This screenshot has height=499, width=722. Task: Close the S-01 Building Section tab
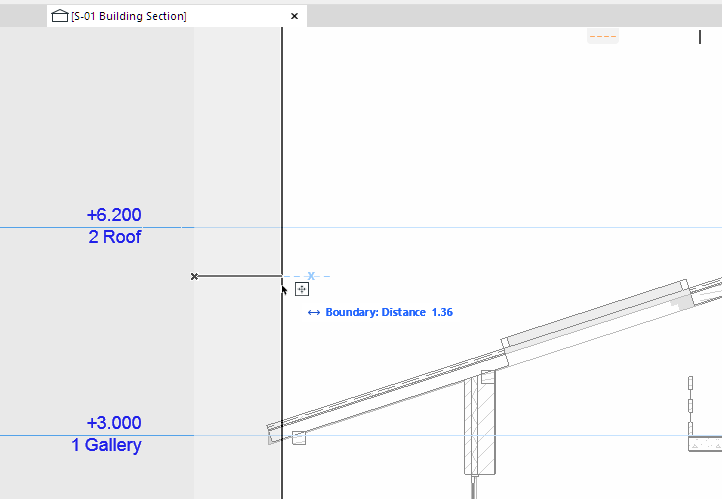click(295, 16)
